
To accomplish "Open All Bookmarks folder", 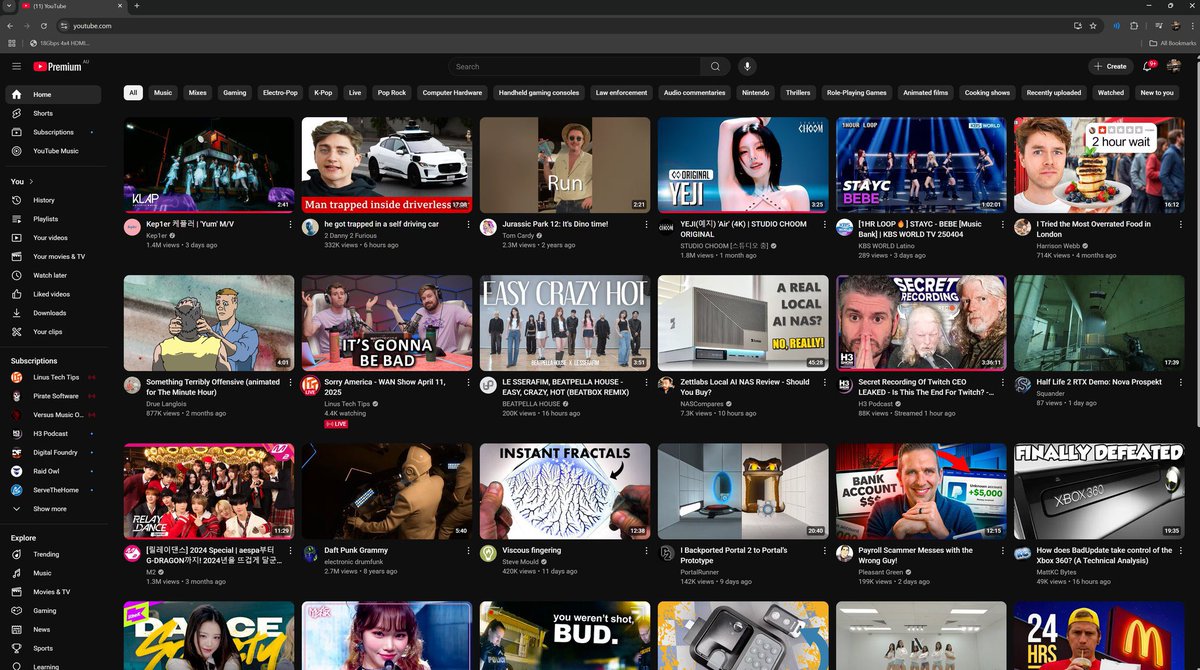I will tap(1172, 43).
